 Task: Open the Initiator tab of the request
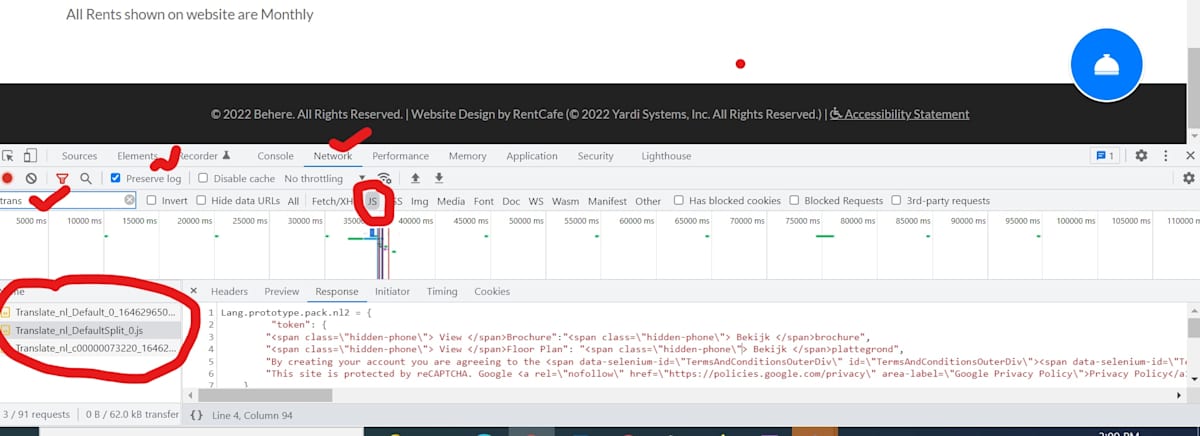pyautogui.click(x=392, y=291)
